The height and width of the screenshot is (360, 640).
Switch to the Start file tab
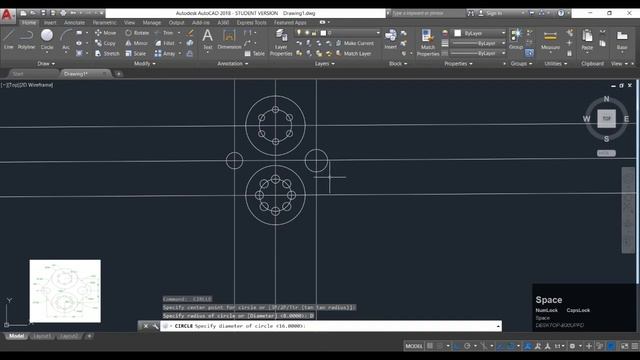point(18,74)
